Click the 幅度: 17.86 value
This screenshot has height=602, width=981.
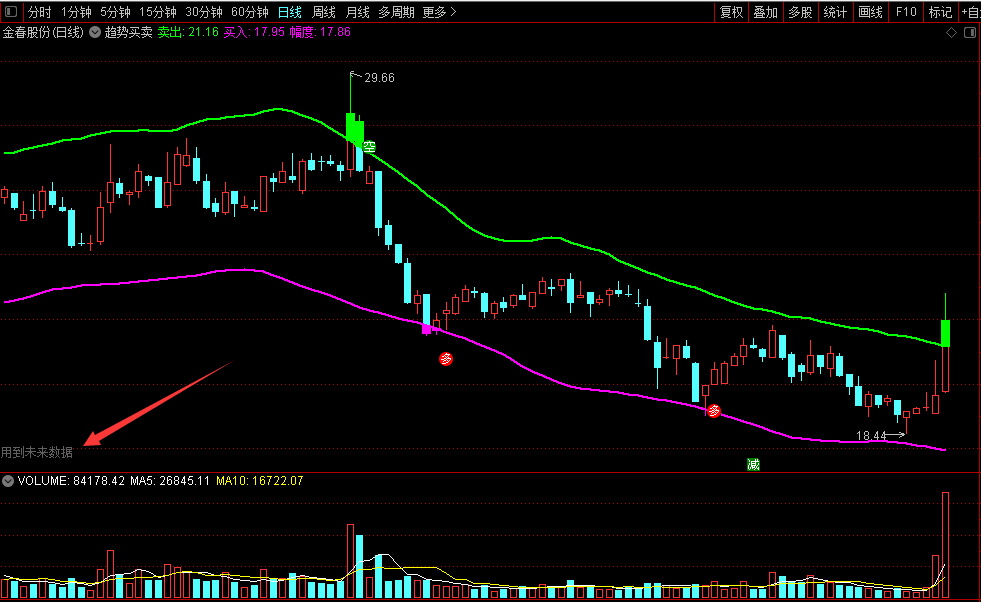pyautogui.click(x=320, y=32)
